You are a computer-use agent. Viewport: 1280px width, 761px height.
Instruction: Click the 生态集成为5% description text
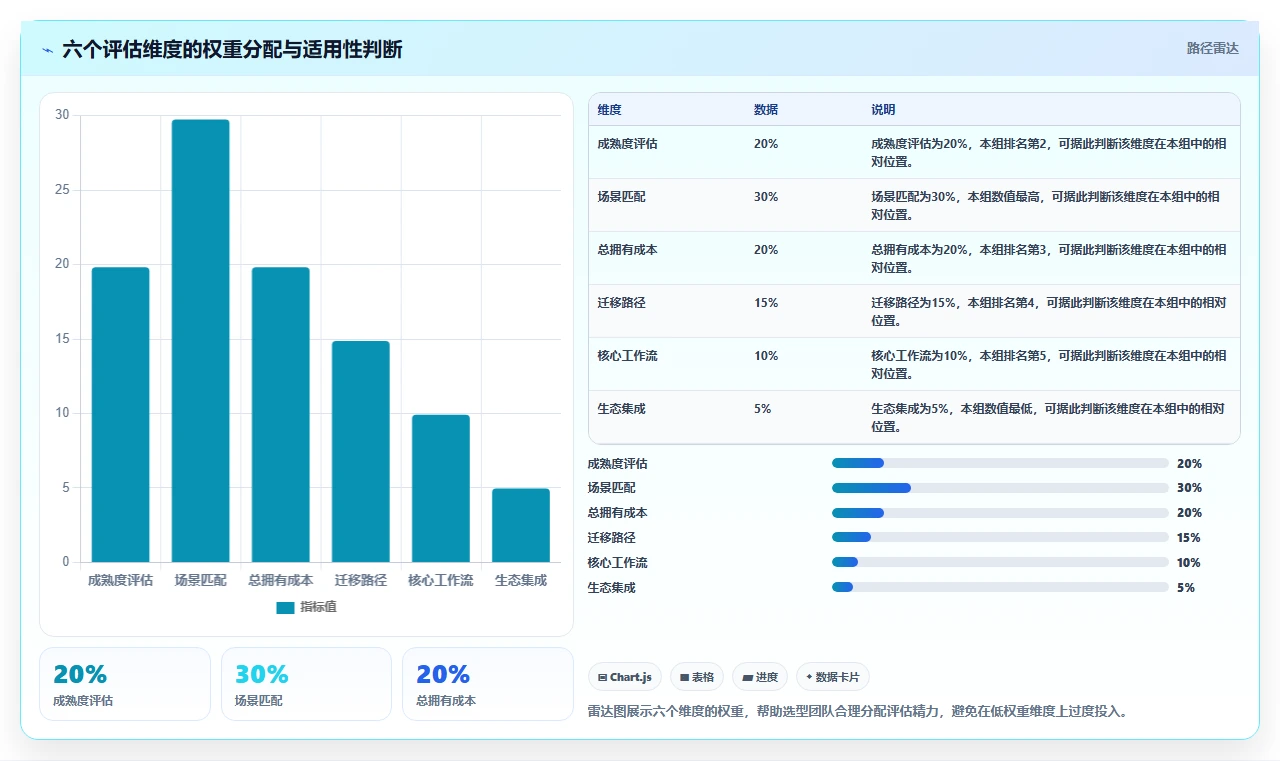click(x=1048, y=418)
